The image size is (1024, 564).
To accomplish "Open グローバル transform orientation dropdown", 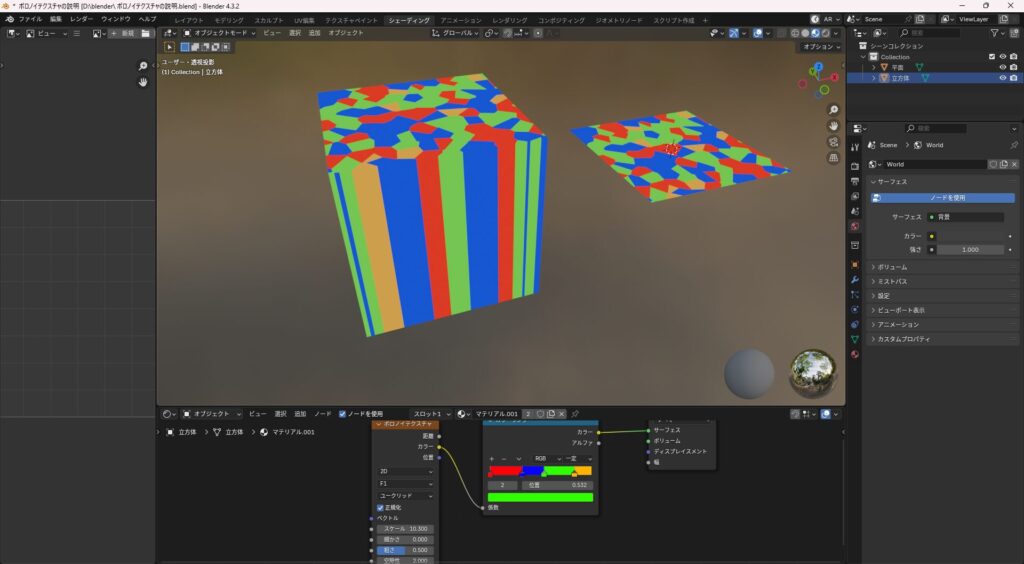I will (x=455, y=33).
